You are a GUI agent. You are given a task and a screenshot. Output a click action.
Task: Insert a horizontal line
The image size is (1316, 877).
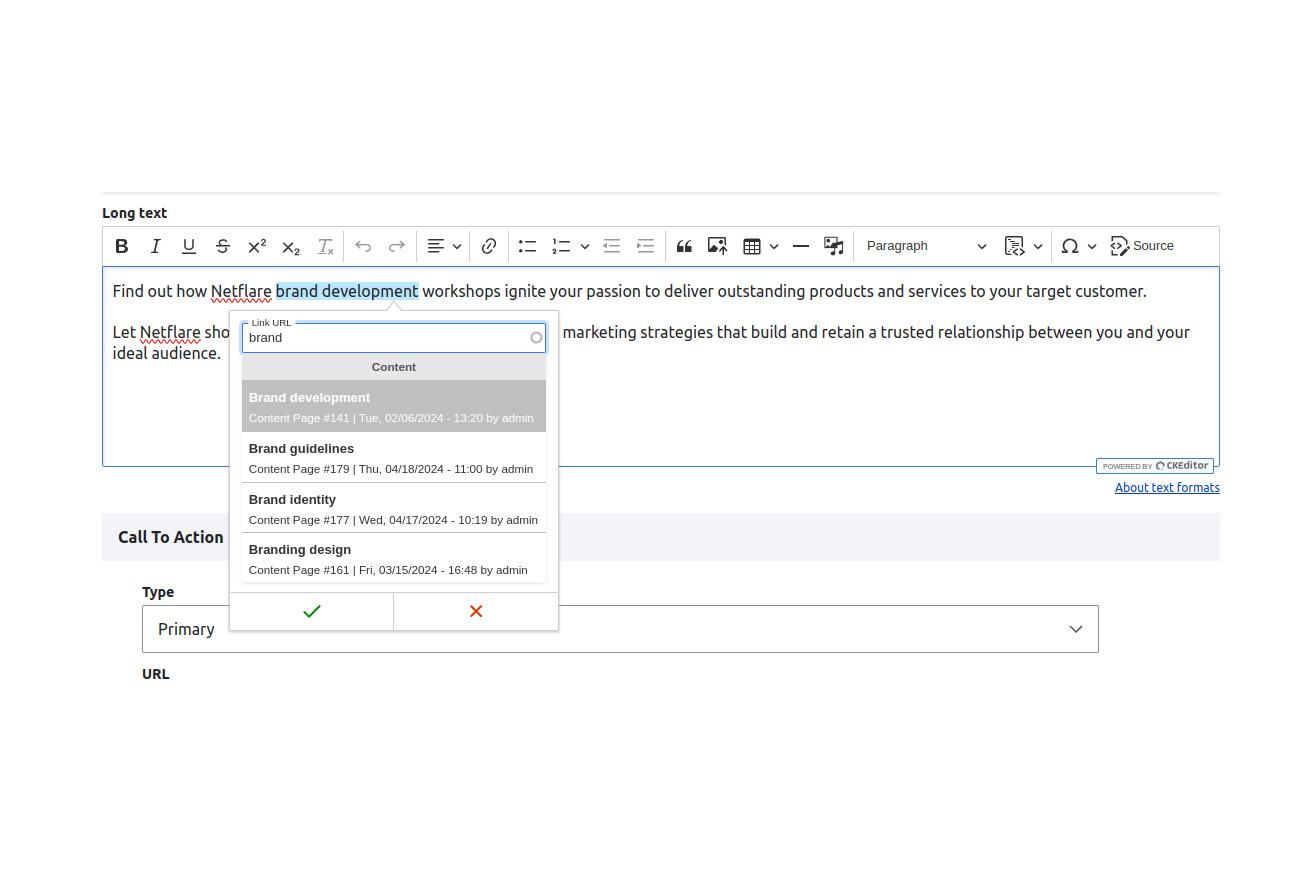800,246
